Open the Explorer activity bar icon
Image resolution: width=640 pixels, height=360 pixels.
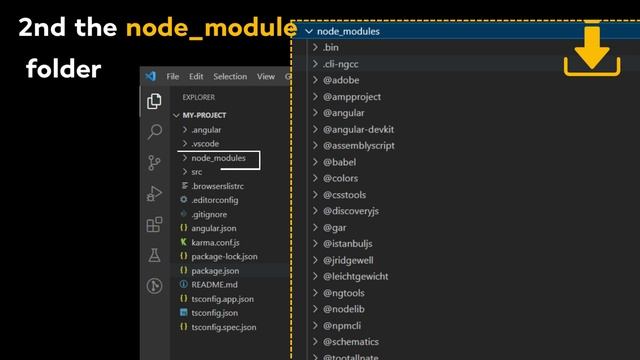tap(154, 101)
